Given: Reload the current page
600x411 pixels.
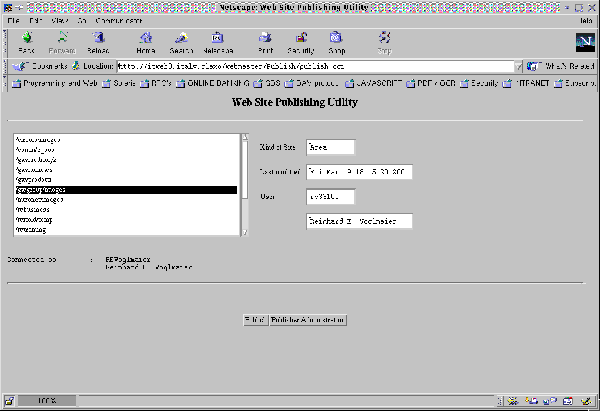Looking at the screenshot, I should (x=98, y=41).
